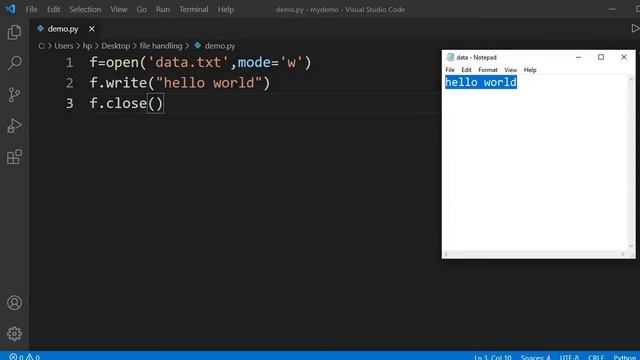The image size is (640, 360).
Task: Close the Notepad window
Action: [x=624, y=57]
